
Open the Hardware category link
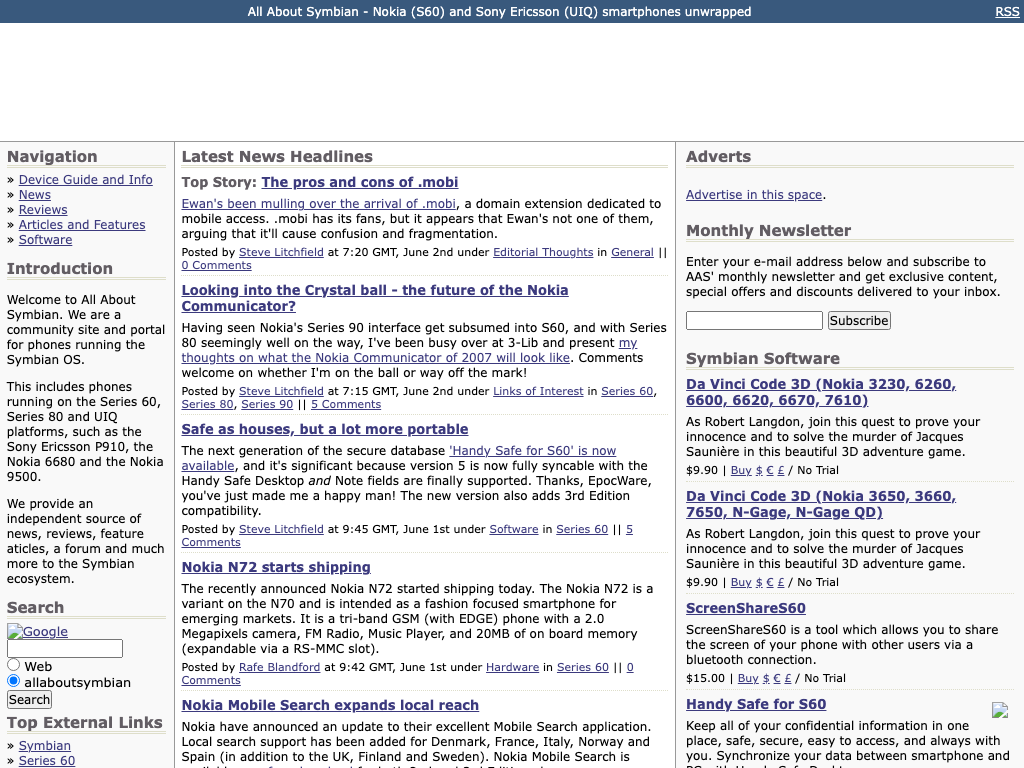(x=513, y=667)
